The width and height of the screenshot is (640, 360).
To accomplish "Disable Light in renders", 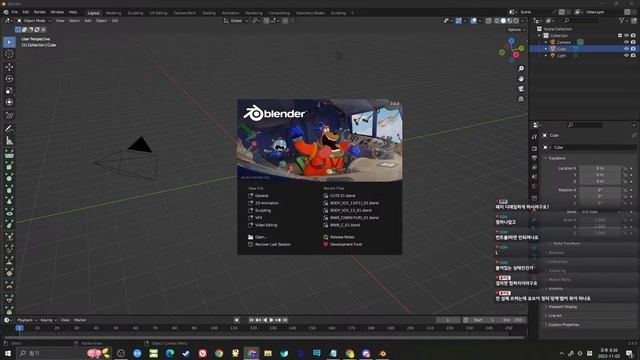I will pyautogui.click(x=633, y=55).
